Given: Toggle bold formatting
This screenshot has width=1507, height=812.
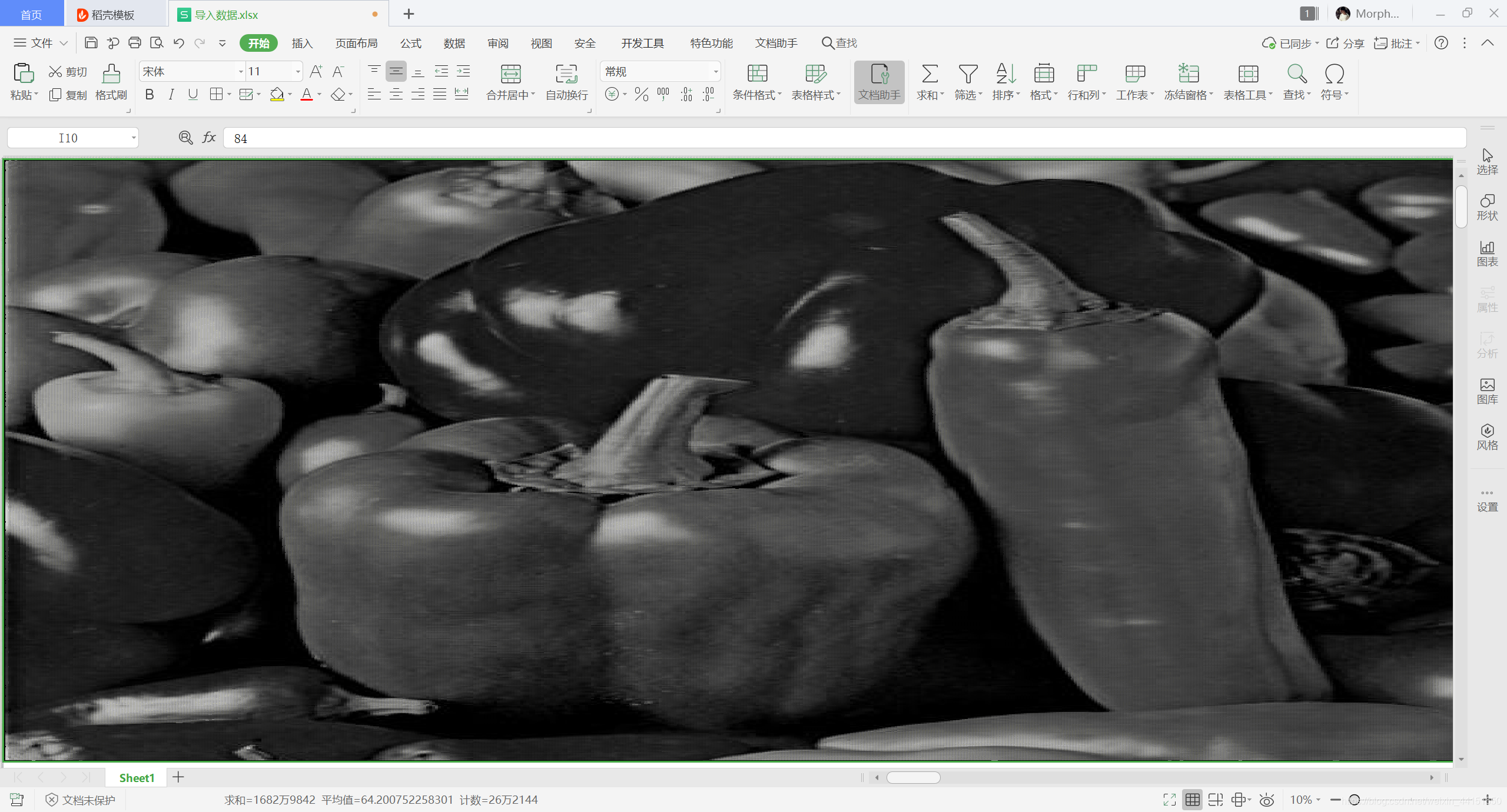Looking at the screenshot, I should coord(150,95).
